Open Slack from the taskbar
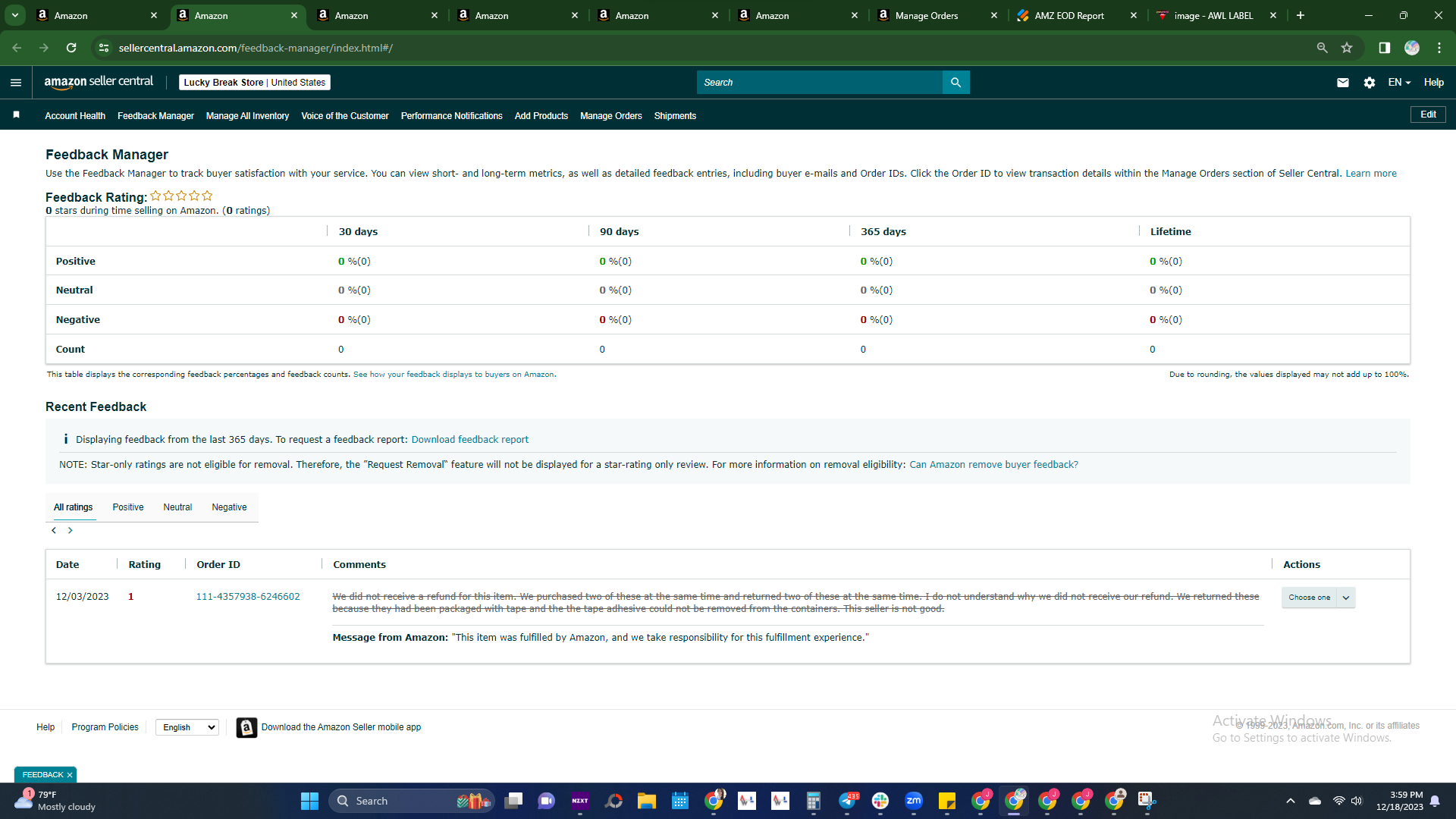Image resolution: width=1456 pixels, height=819 pixels. pyautogui.click(x=880, y=801)
